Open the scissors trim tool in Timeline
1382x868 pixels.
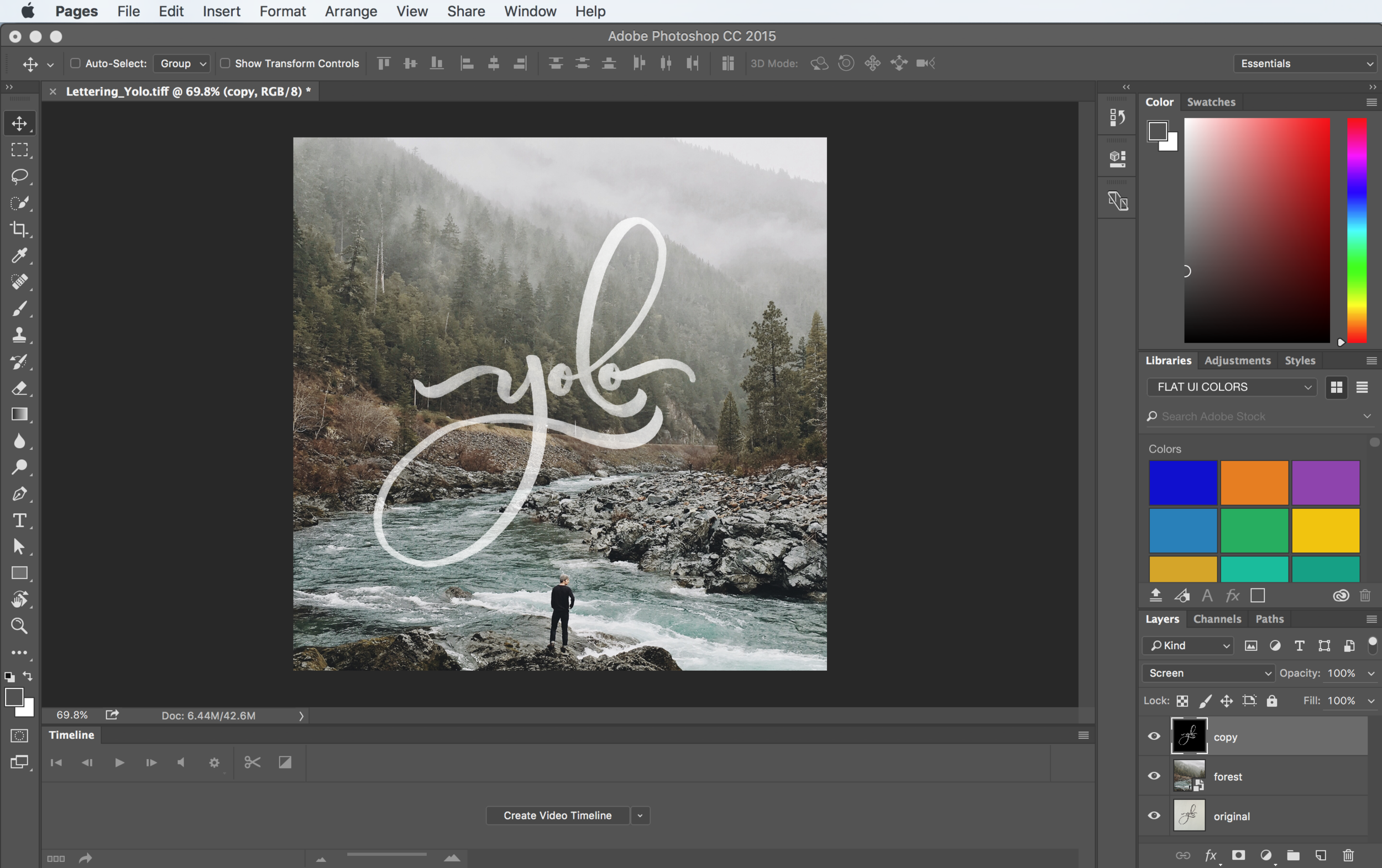click(252, 763)
